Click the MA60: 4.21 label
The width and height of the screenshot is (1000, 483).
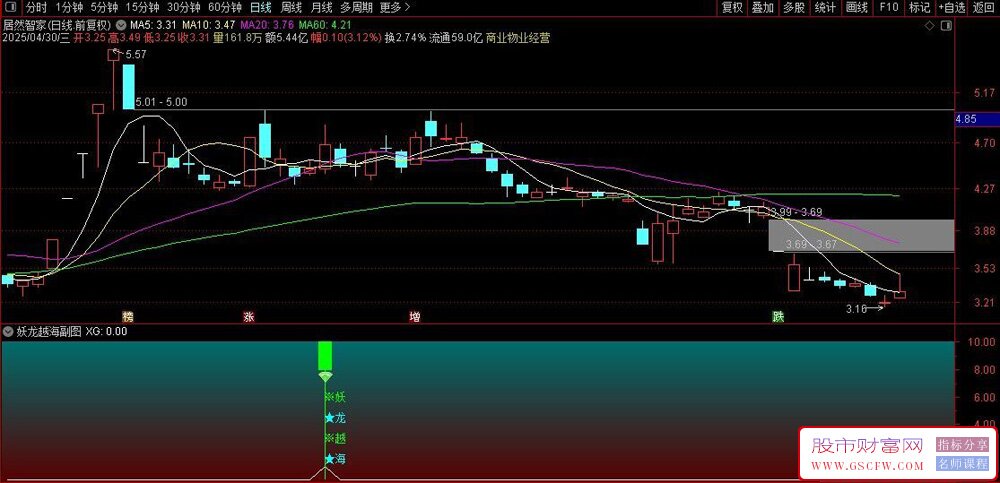(325, 25)
